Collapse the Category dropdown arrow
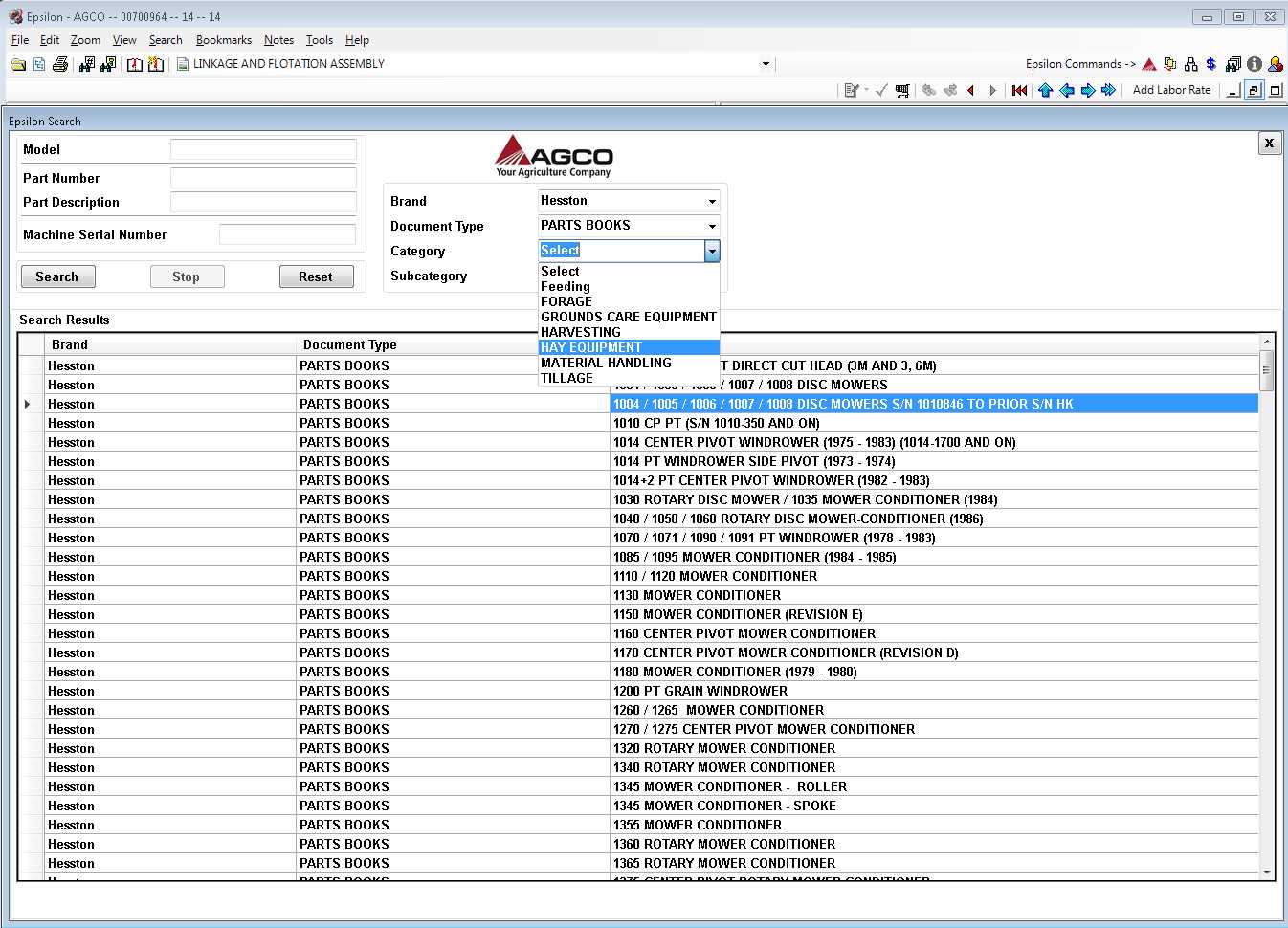 712,251
